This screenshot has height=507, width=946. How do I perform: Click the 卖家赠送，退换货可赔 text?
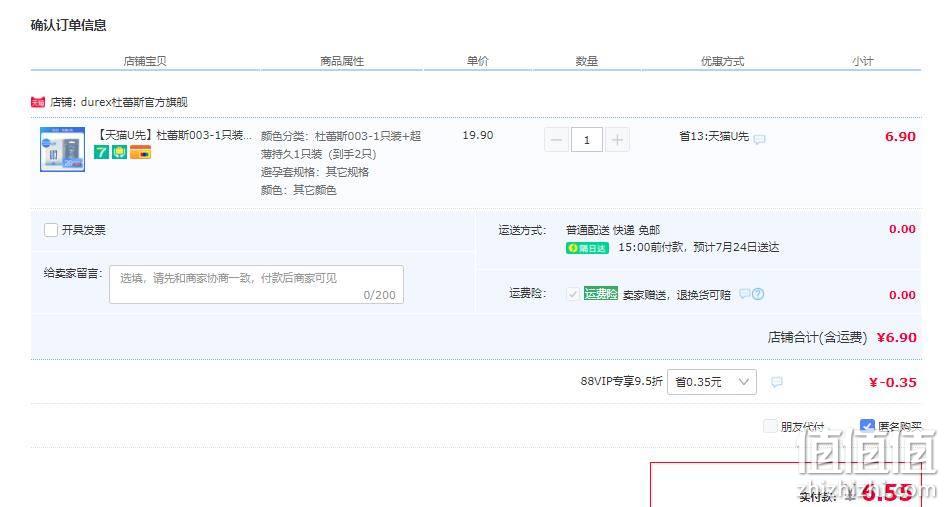pyautogui.click(x=677, y=295)
